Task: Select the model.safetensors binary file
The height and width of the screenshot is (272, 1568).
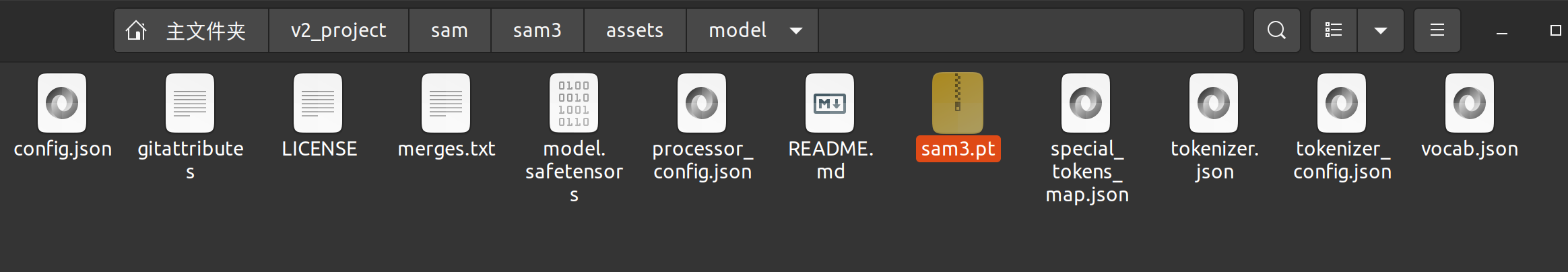Action: (x=574, y=103)
